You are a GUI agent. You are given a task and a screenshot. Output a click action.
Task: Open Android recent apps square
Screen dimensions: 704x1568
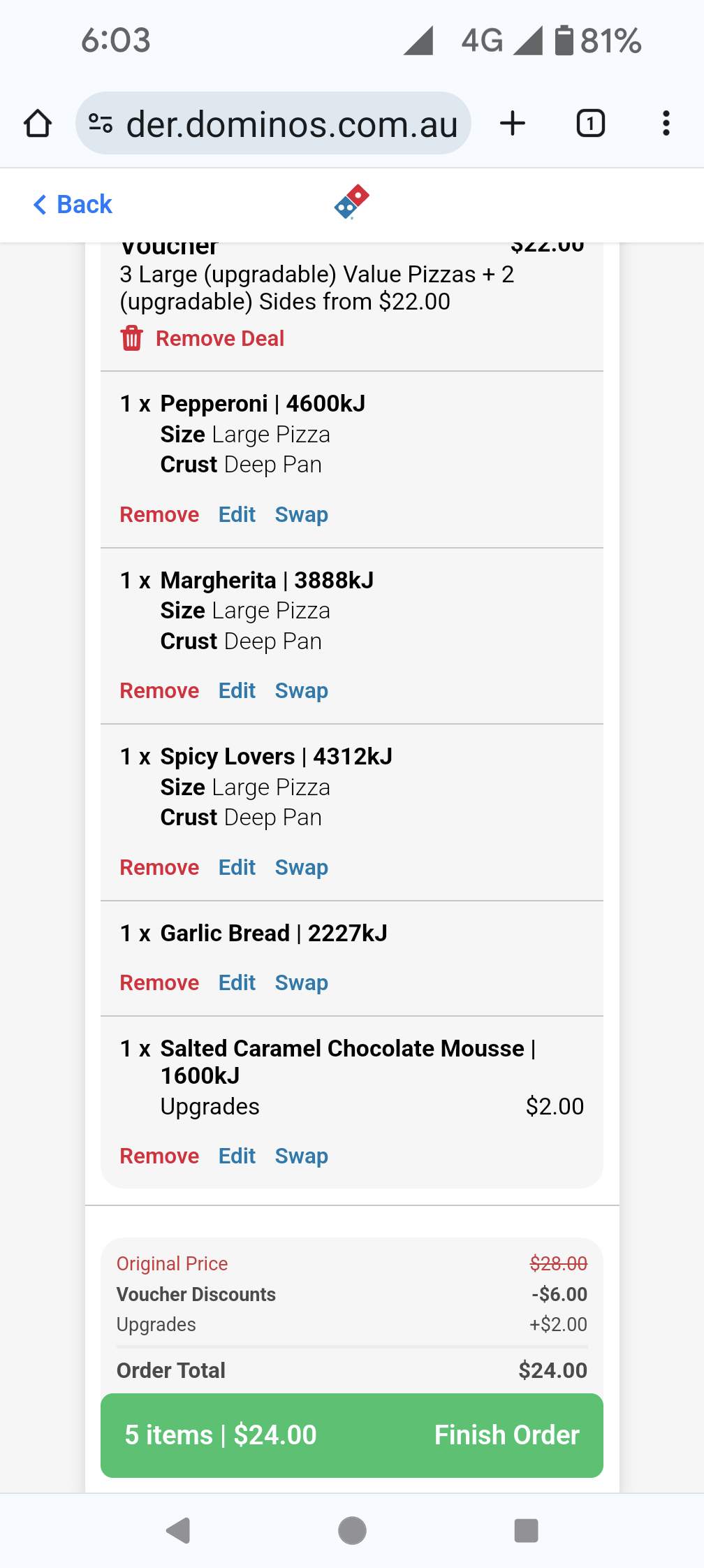[526, 1530]
